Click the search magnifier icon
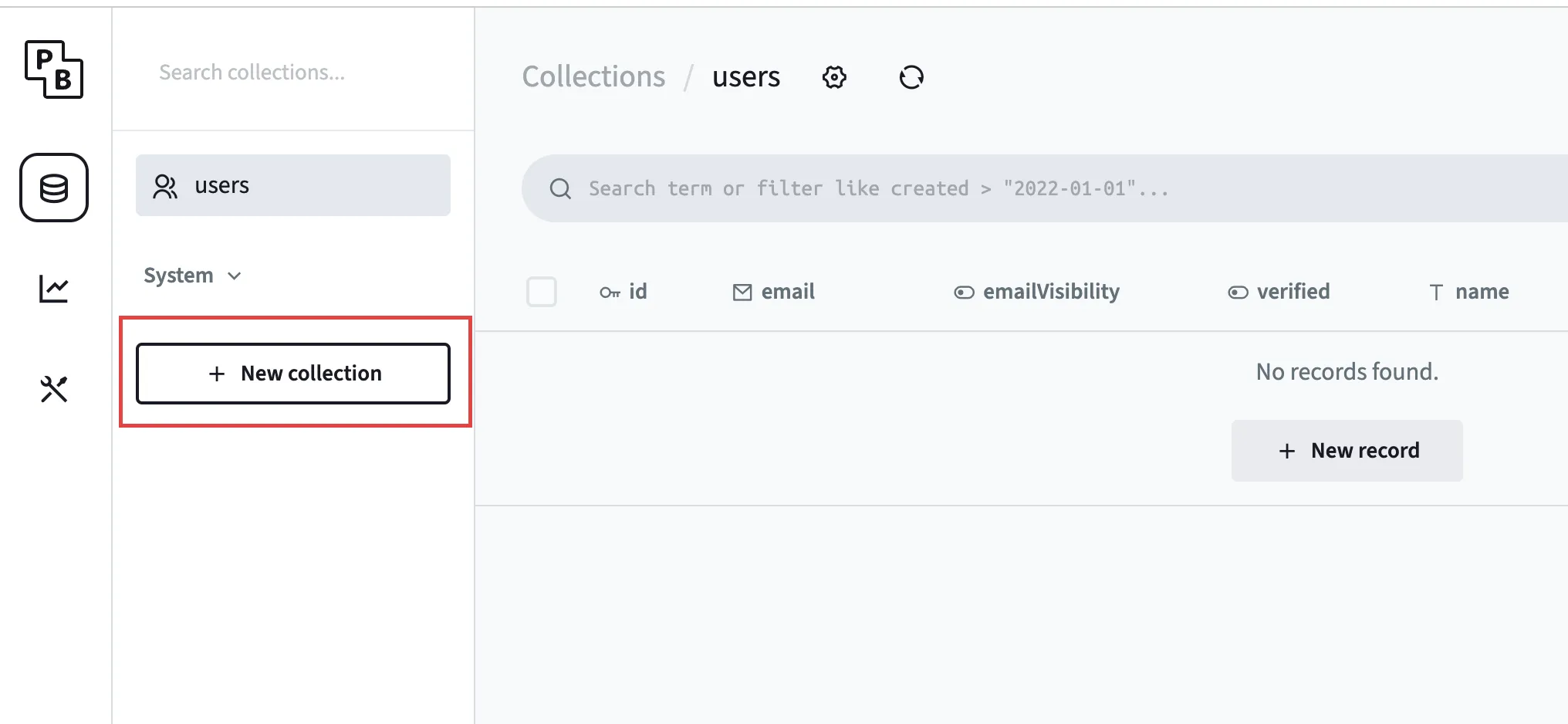Viewport: 1568px width, 724px height. click(561, 189)
